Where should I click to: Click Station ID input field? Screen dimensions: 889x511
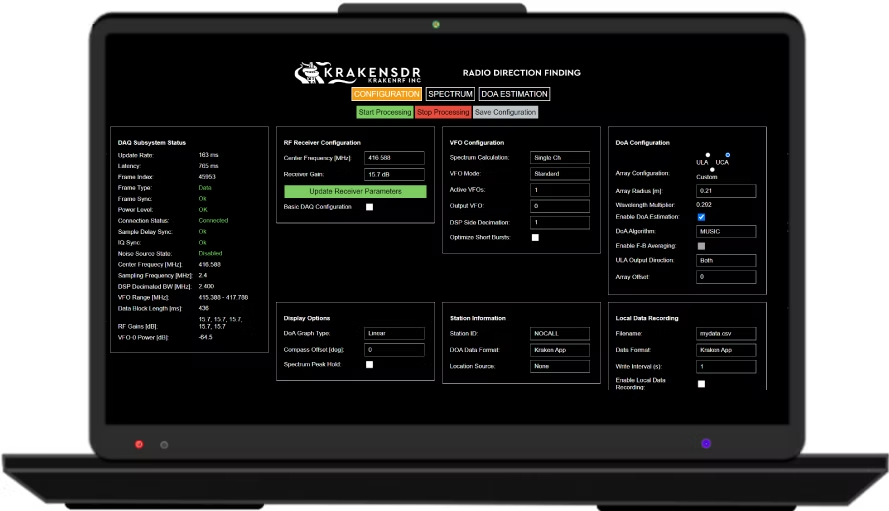tap(560, 333)
